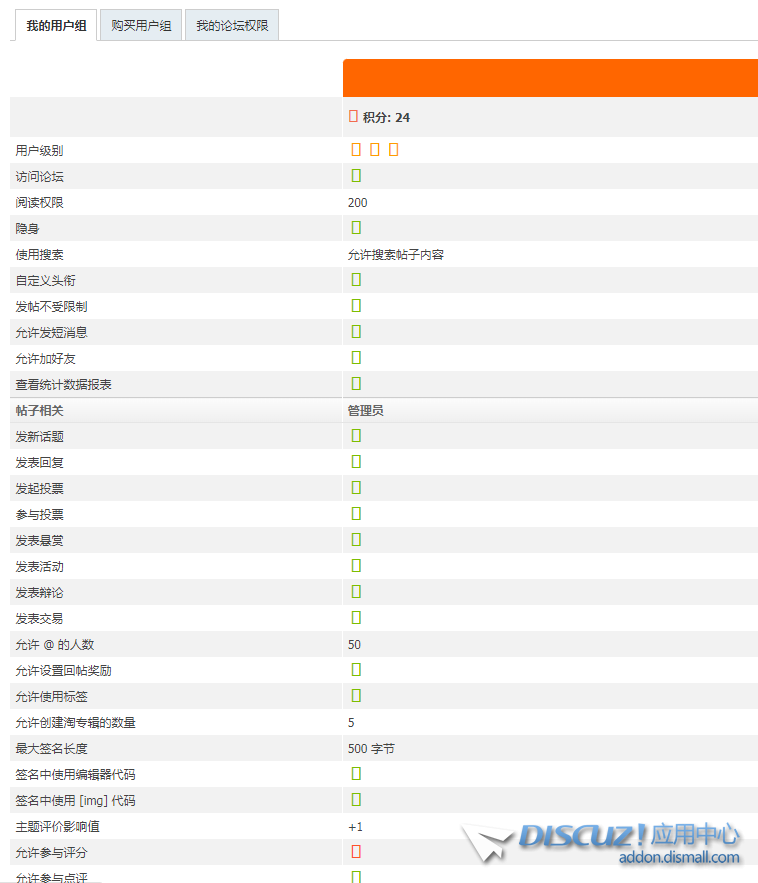Click the status icon in 自定义头衔 row
The image size is (758, 883).
click(x=356, y=279)
